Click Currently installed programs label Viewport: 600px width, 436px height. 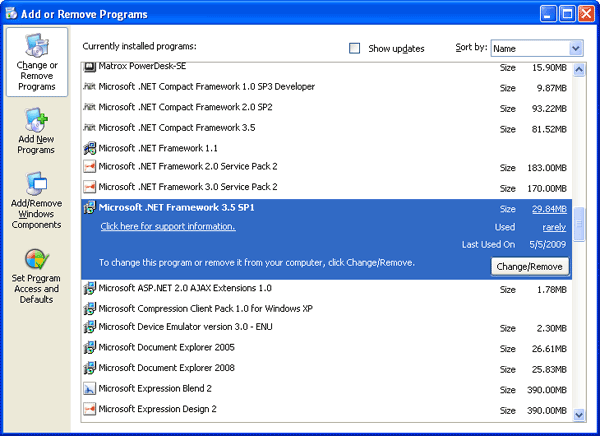tap(139, 46)
